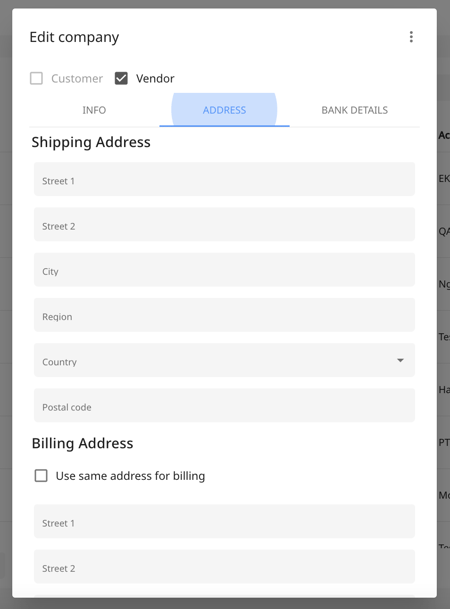Switch to the INFO tab
The width and height of the screenshot is (450, 609).
[x=94, y=110]
